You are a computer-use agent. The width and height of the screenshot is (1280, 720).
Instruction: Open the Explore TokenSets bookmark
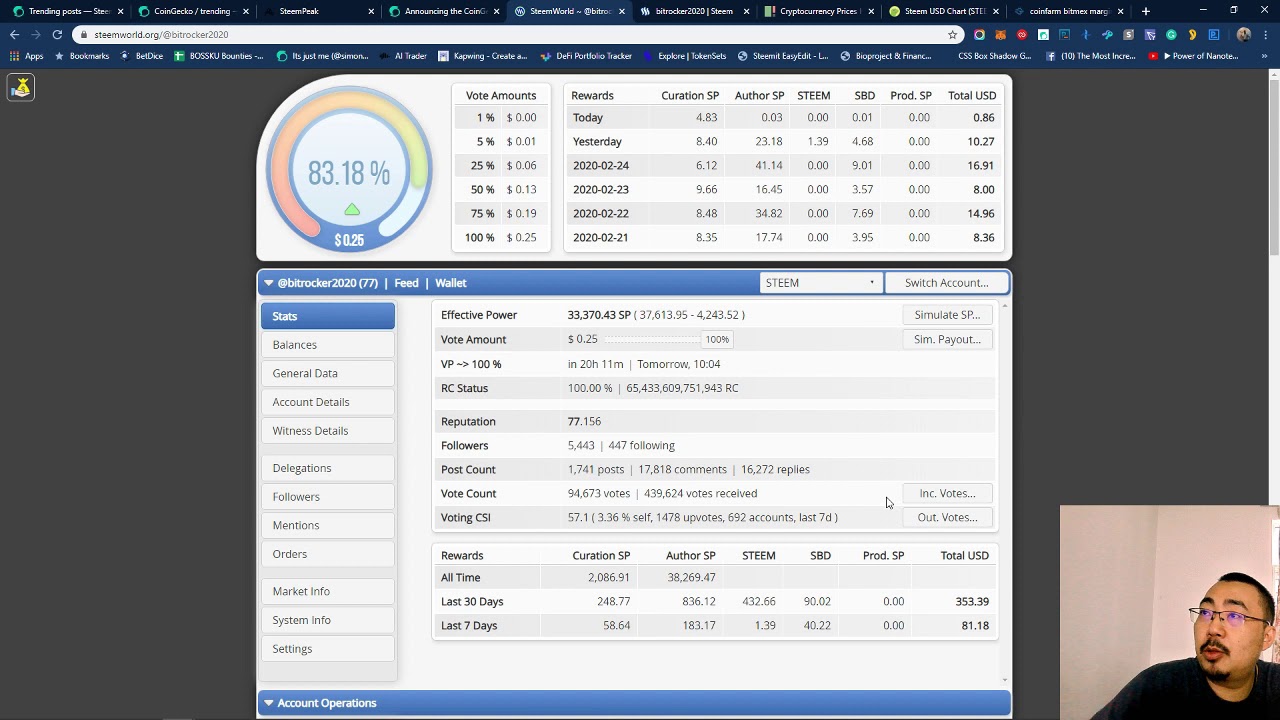tap(684, 56)
